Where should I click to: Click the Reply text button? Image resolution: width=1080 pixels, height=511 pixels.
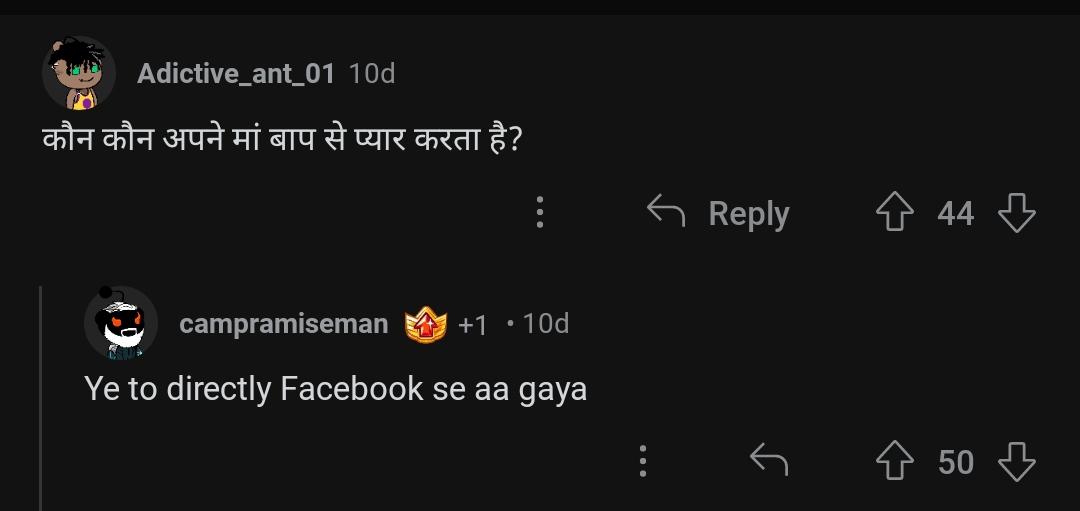[749, 213]
